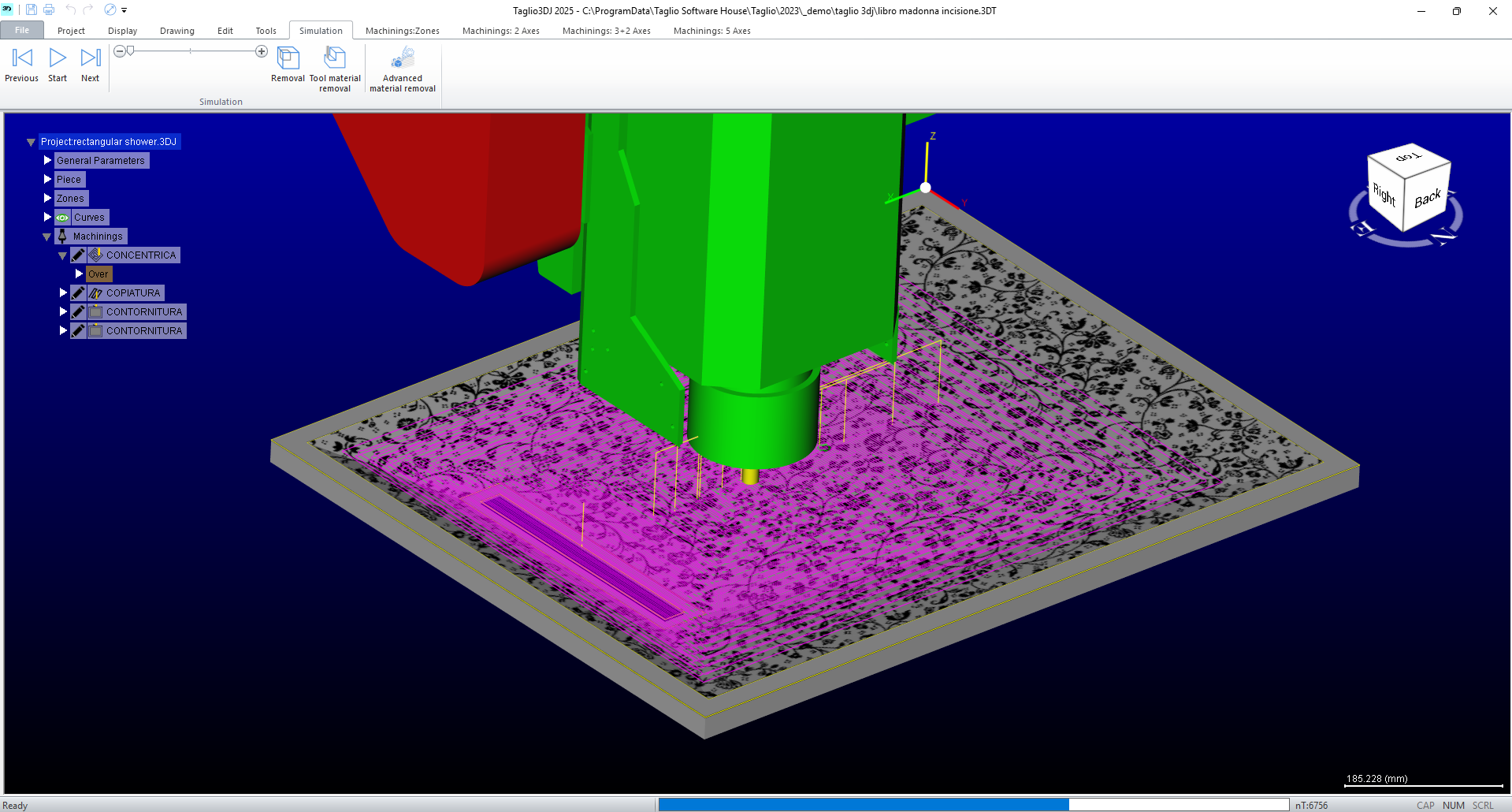The image size is (1512, 812).
Task: Click the Print icon in quick access
Action: (49, 10)
